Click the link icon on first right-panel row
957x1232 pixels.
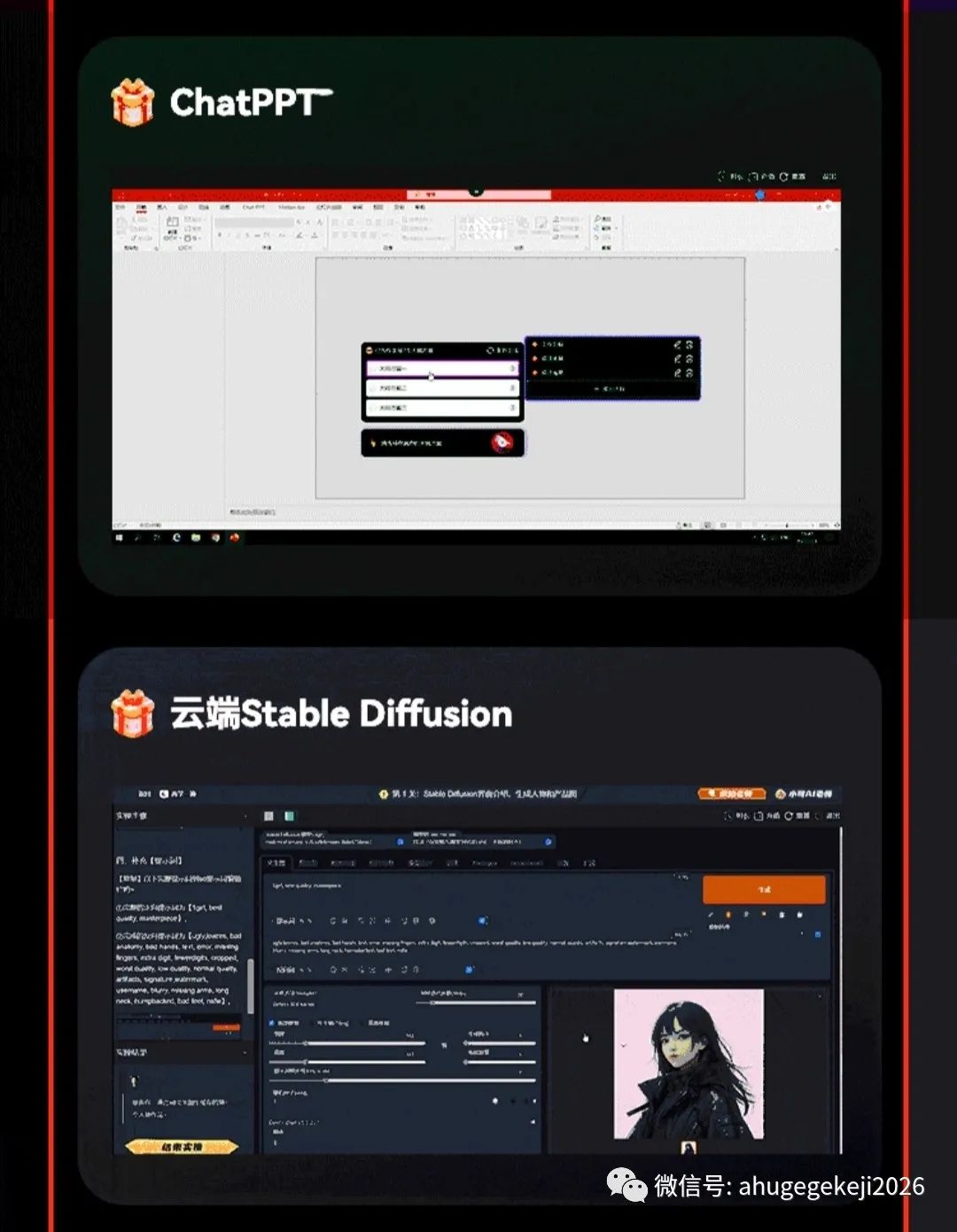click(x=689, y=345)
